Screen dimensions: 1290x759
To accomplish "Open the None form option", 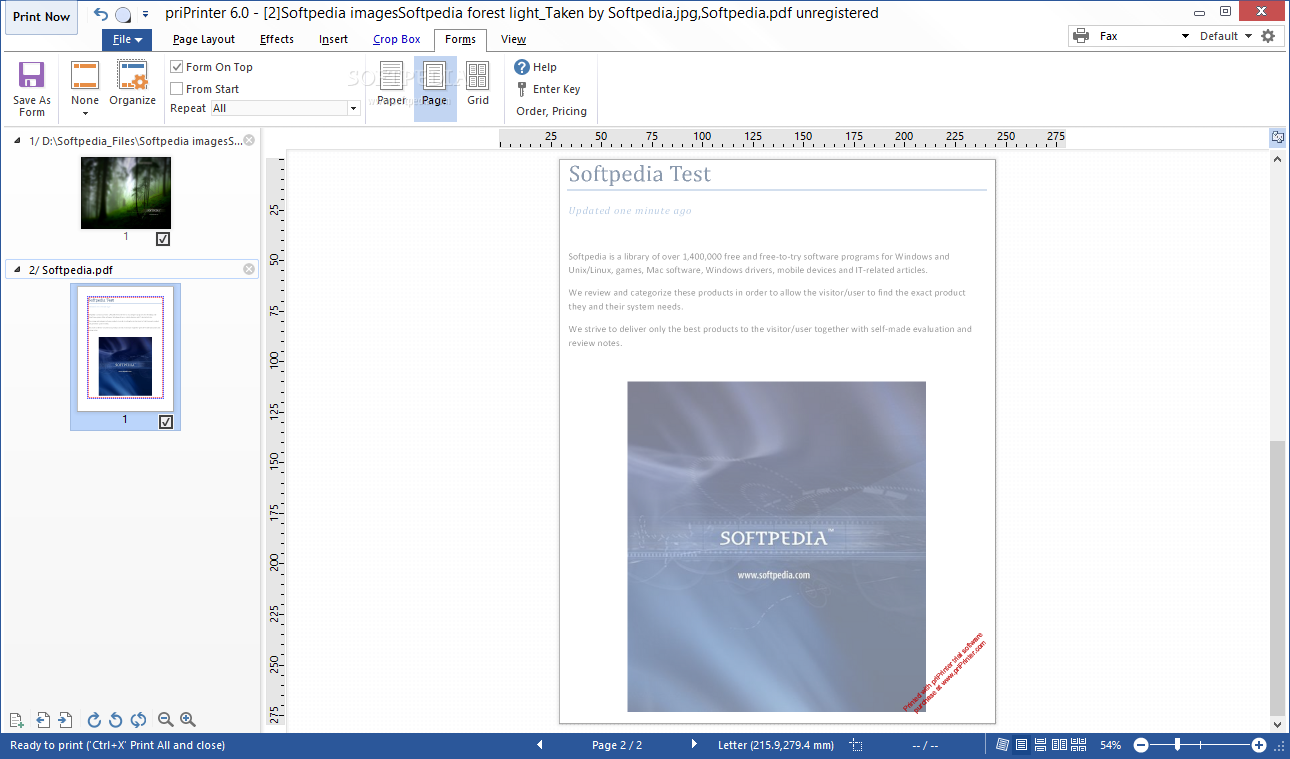I will tap(85, 88).
